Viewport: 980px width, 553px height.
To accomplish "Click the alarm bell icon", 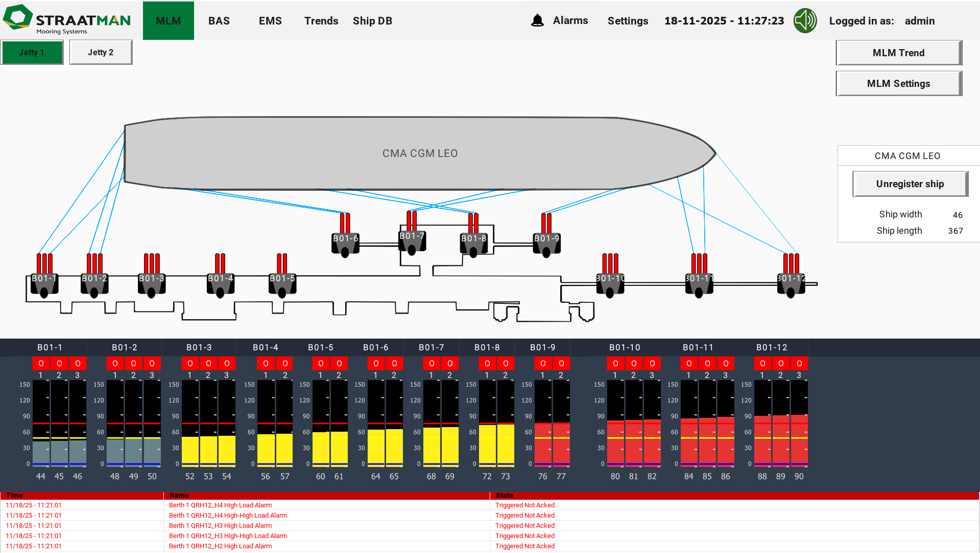I will pyautogui.click(x=537, y=21).
